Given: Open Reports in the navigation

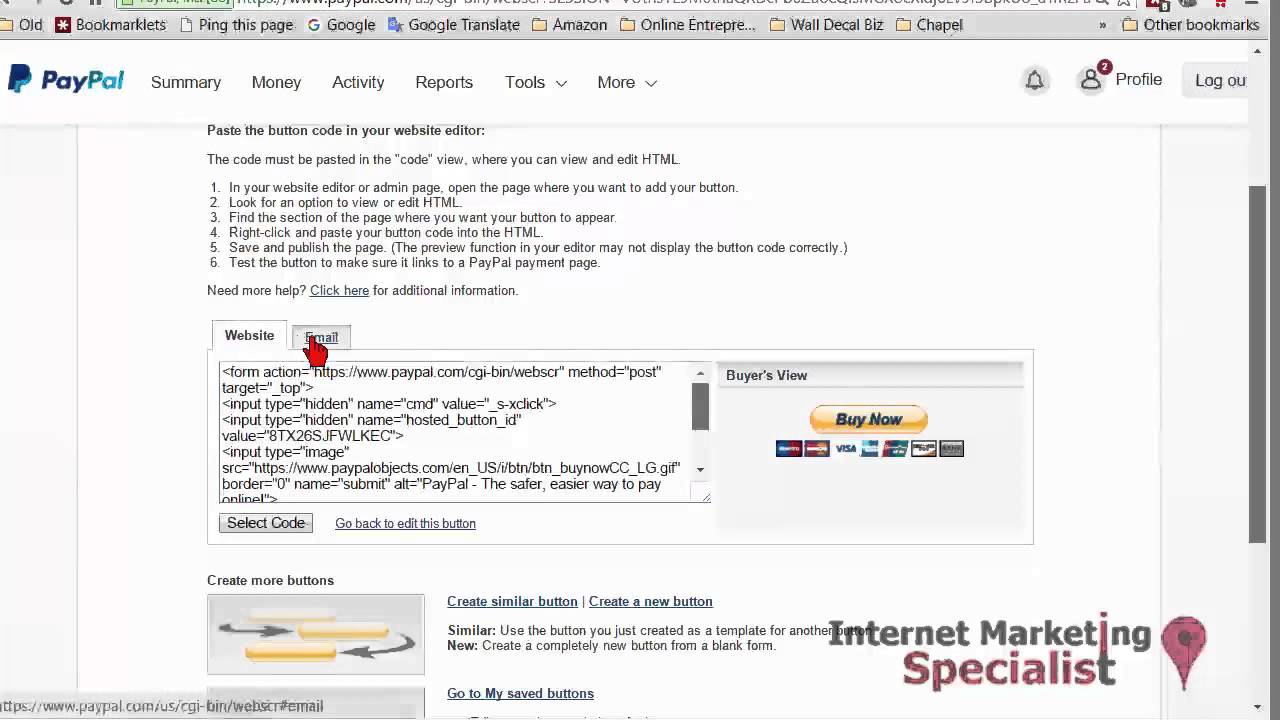Looking at the screenshot, I should [444, 82].
